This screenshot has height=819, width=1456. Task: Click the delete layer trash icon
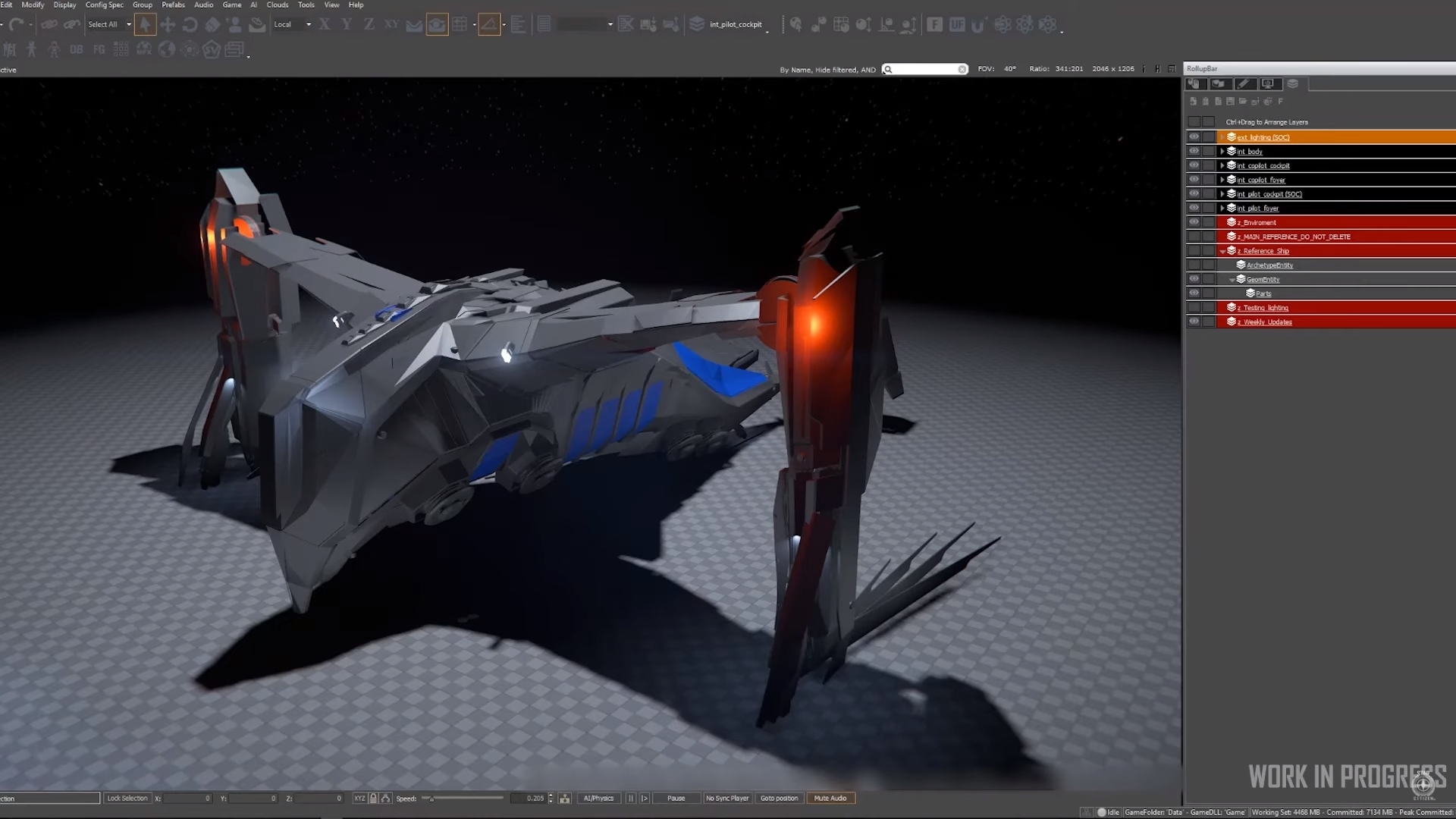1206,101
